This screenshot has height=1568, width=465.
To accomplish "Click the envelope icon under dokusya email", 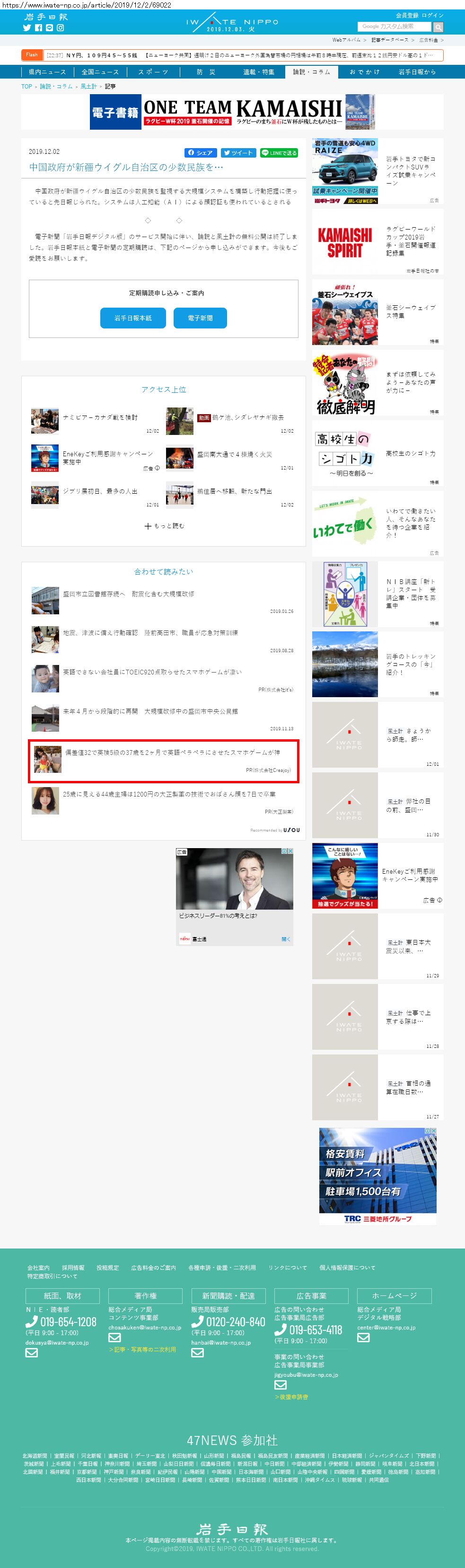I will [32, 1353].
